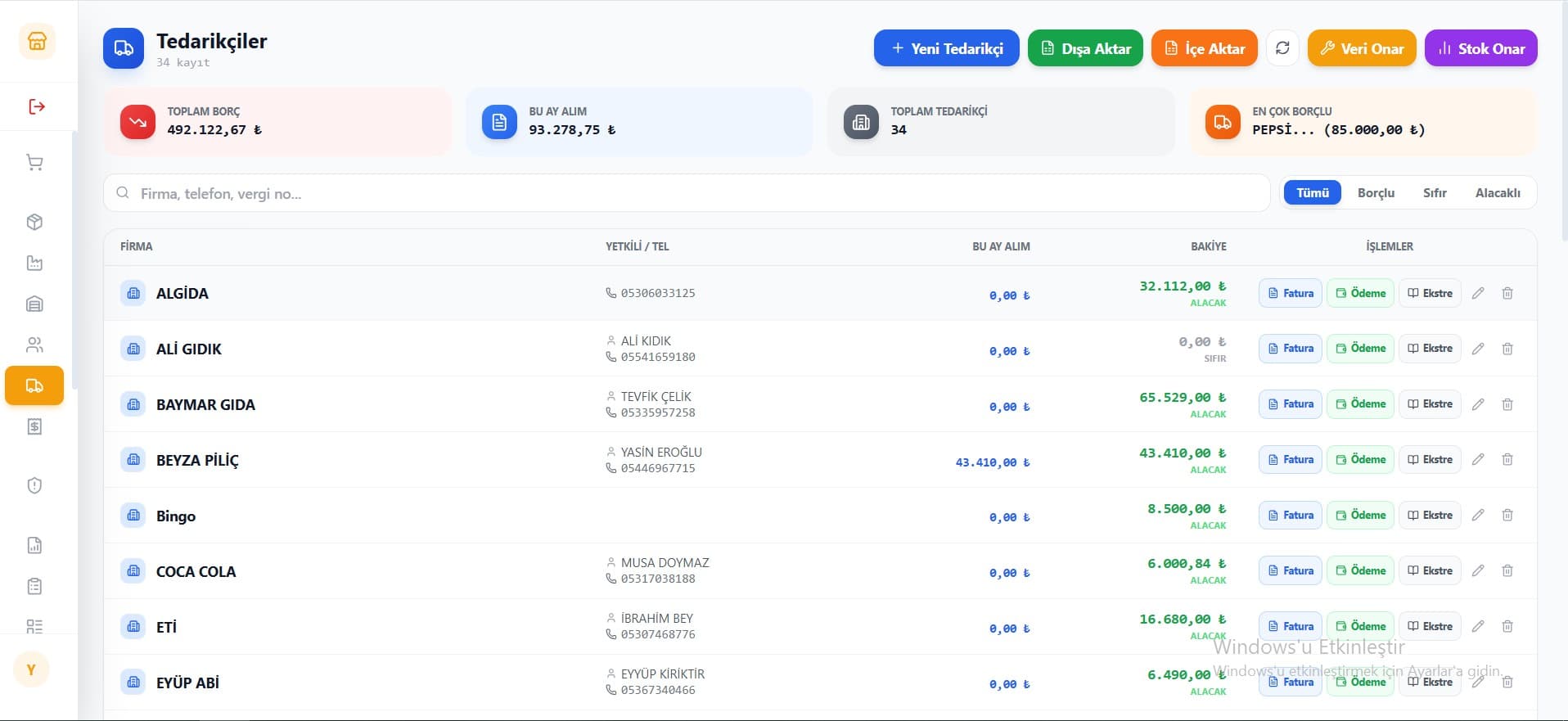
Task: Click the EYÜP ABİ company name
Action: 187,683
